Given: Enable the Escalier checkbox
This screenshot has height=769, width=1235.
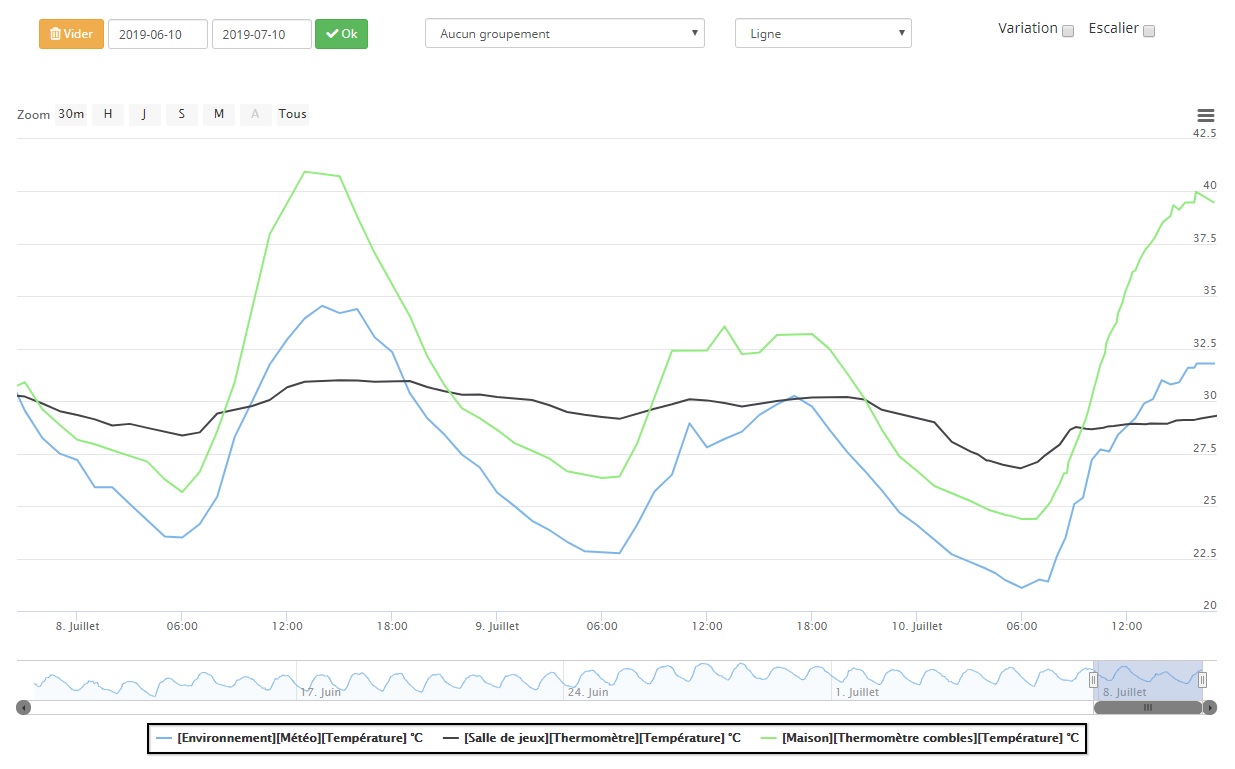Looking at the screenshot, I should pyautogui.click(x=1149, y=31).
